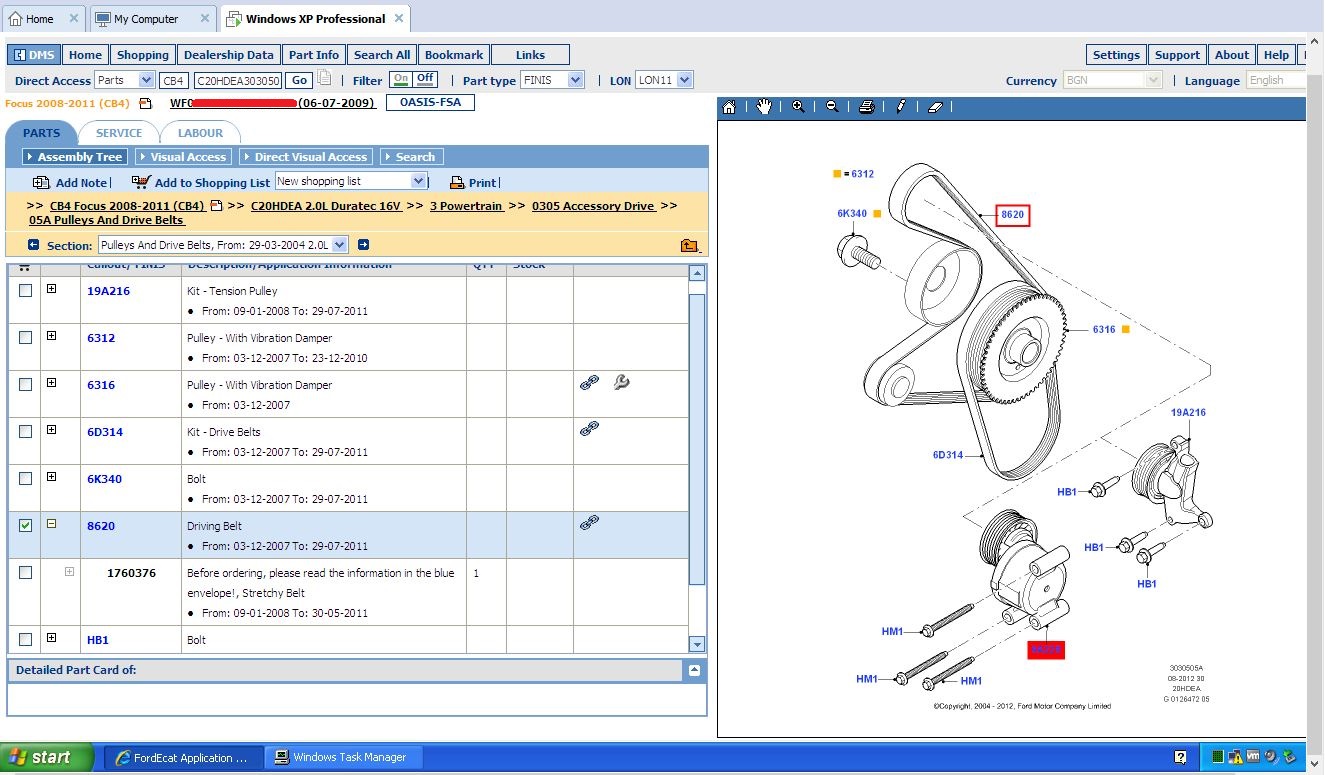This screenshot has width=1325, height=775.
Task: Click the wrench icon in the 6316 row
Action: pyautogui.click(x=621, y=382)
